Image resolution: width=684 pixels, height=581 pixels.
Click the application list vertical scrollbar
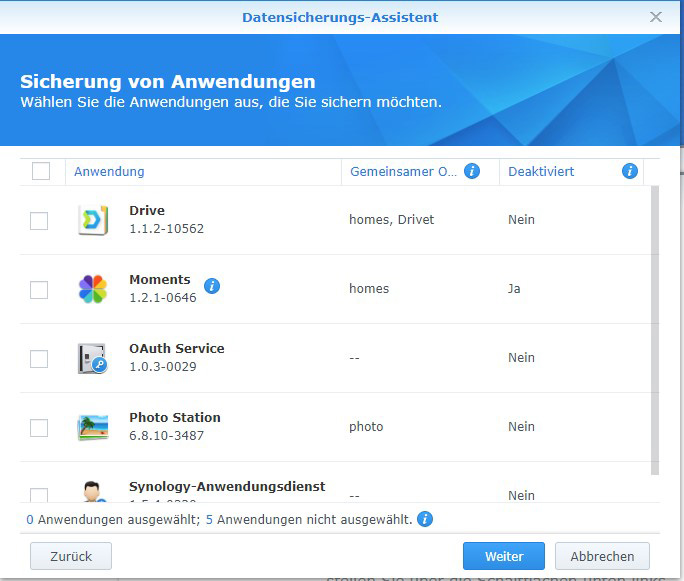(655, 330)
